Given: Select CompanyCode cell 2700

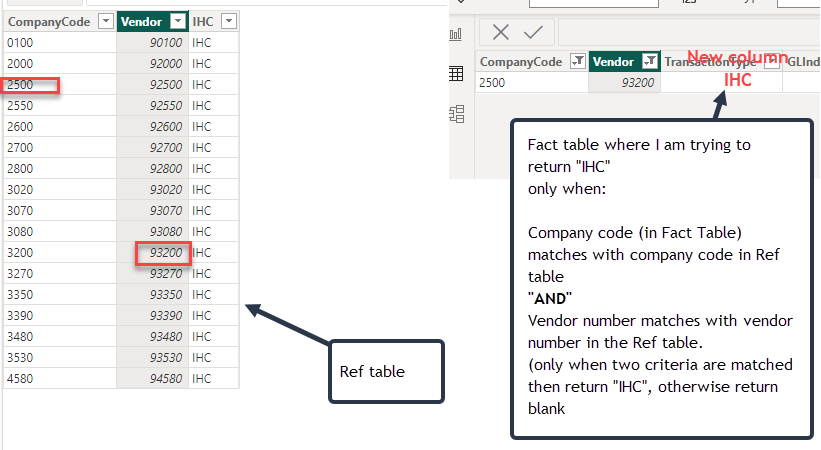Looking at the screenshot, I should tap(60, 147).
